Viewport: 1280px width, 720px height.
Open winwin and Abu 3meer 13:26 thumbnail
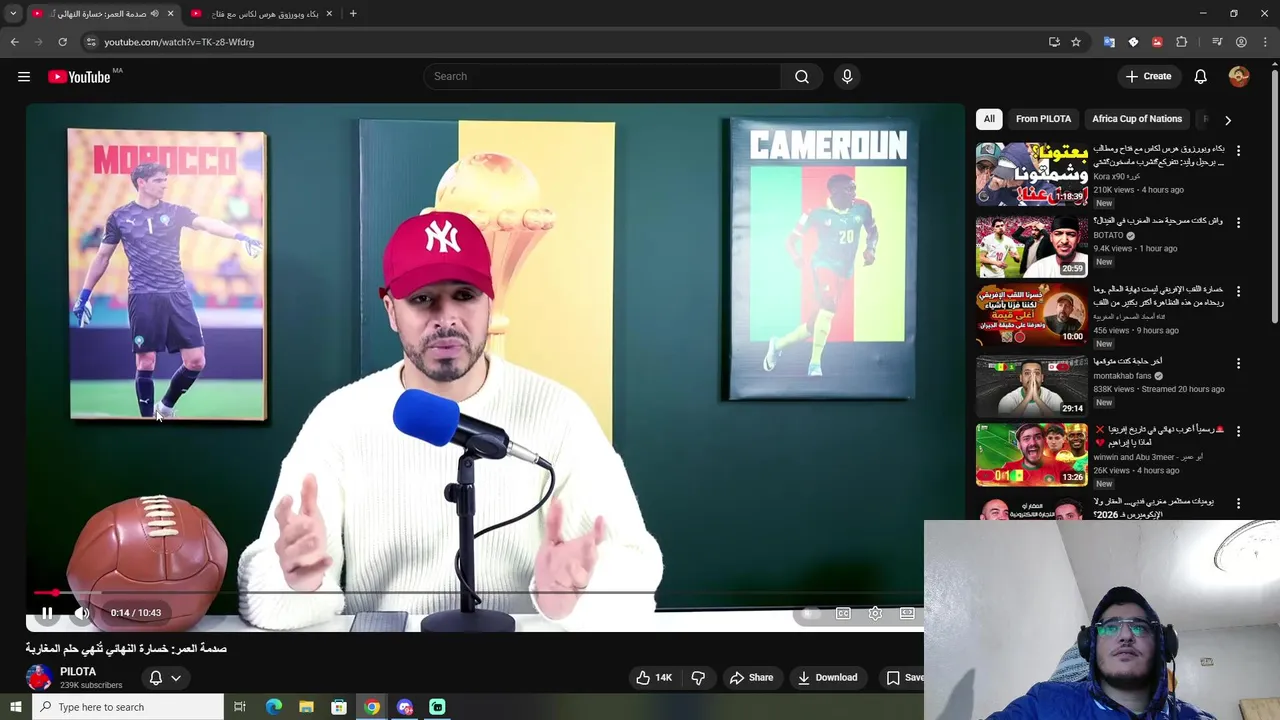click(x=1031, y=455)
